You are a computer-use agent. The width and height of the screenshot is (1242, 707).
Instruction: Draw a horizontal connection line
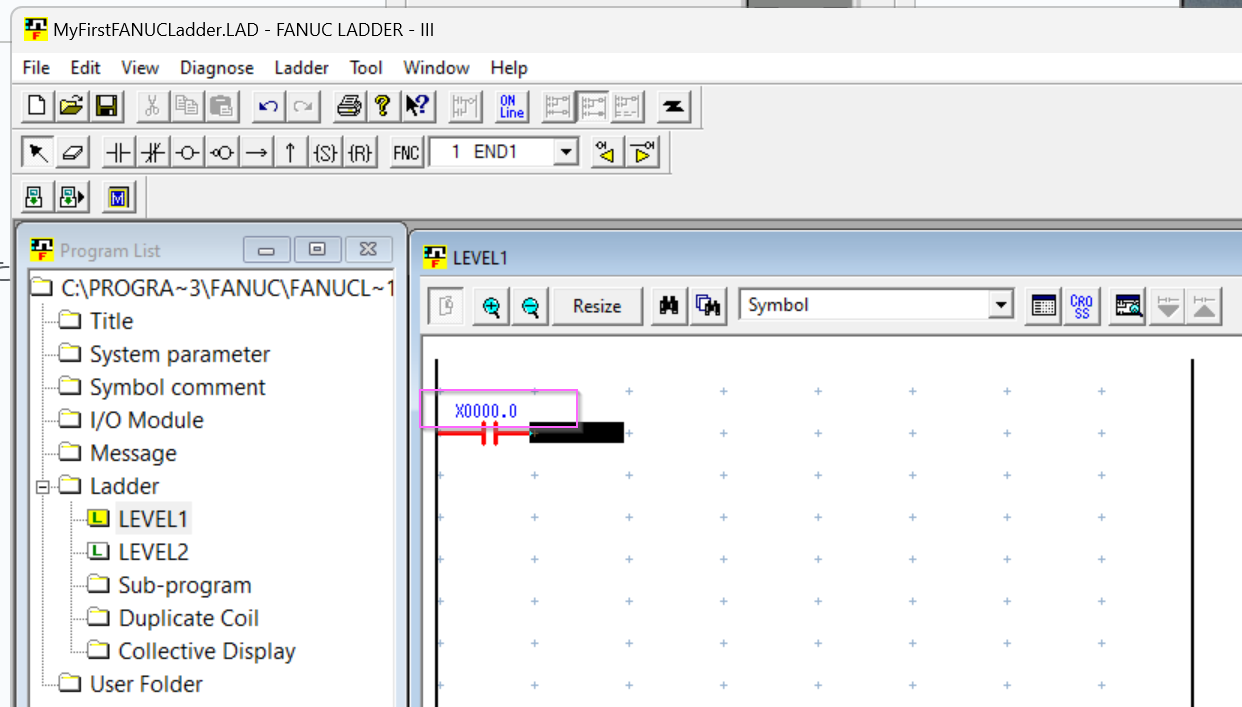click(x=256, y=153)
